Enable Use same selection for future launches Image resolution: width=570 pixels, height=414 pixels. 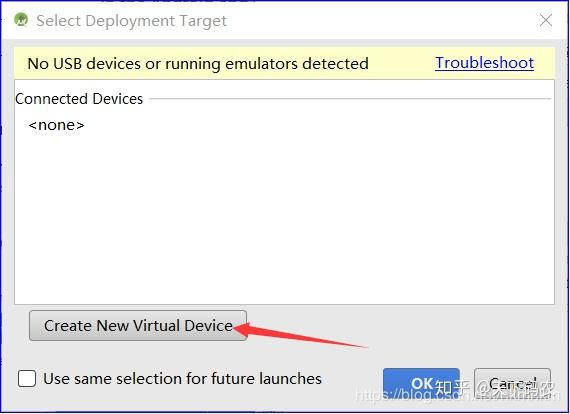tap(27, 378)
